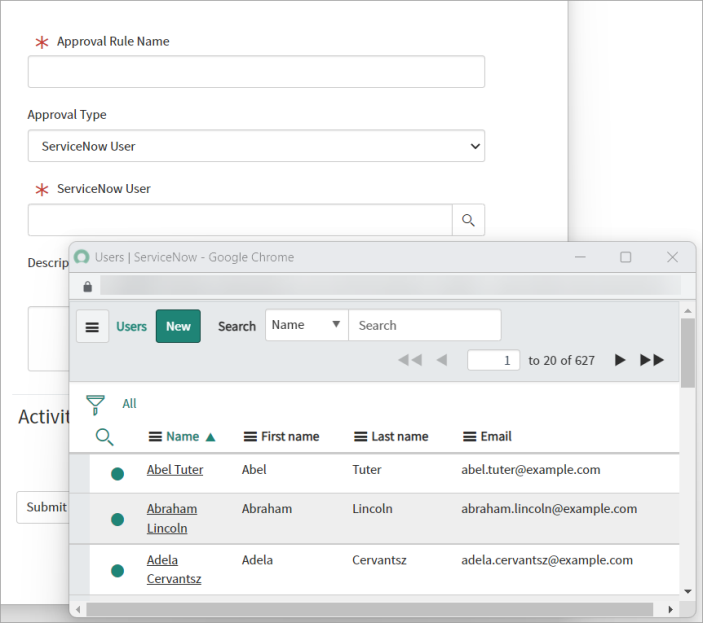Image resolution: width=703 pixels, height=623 pixels.
Task: Go to the next page of users
Action: [x=620, y=360]
